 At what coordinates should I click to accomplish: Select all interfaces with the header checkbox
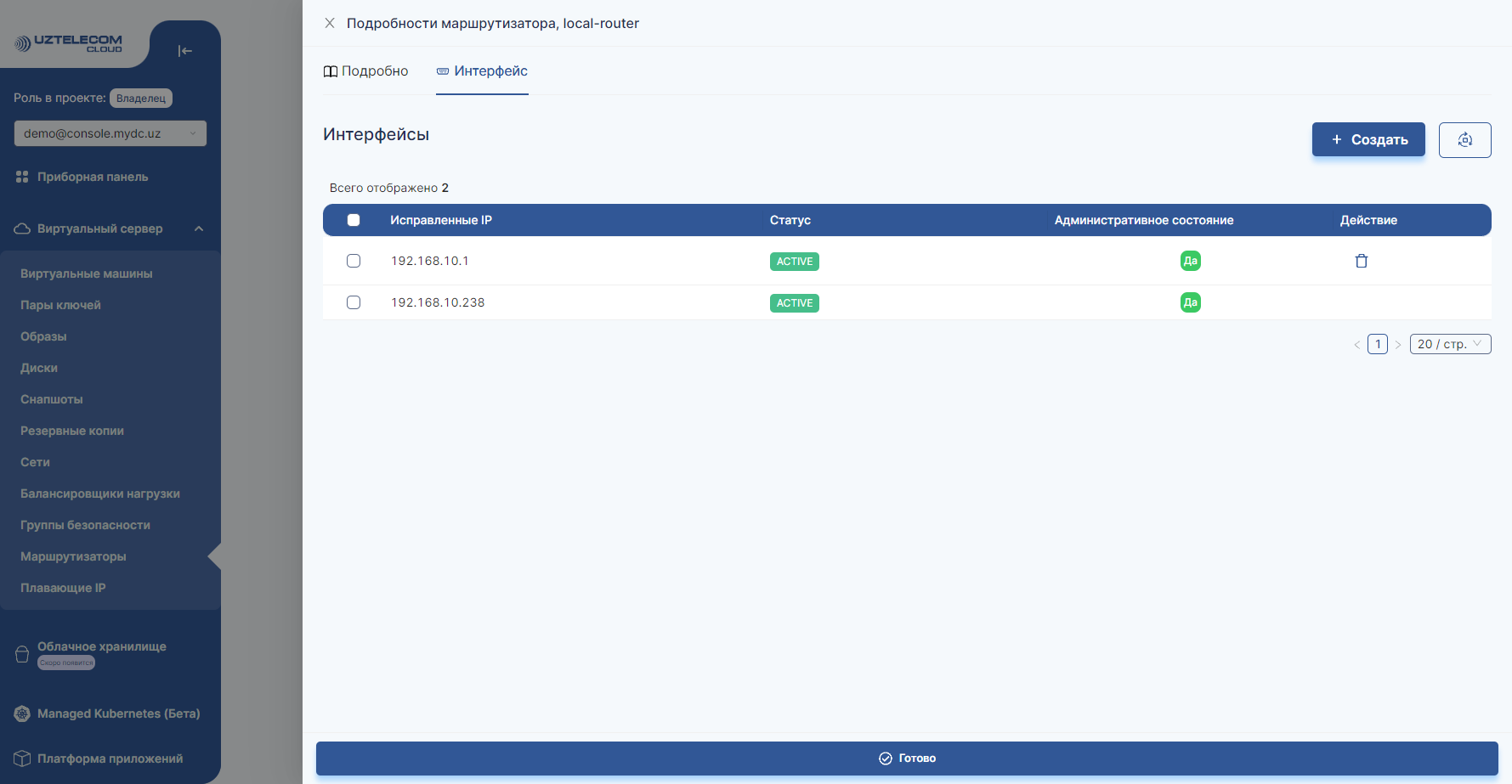pyautogui.click(x=354, y=220)
